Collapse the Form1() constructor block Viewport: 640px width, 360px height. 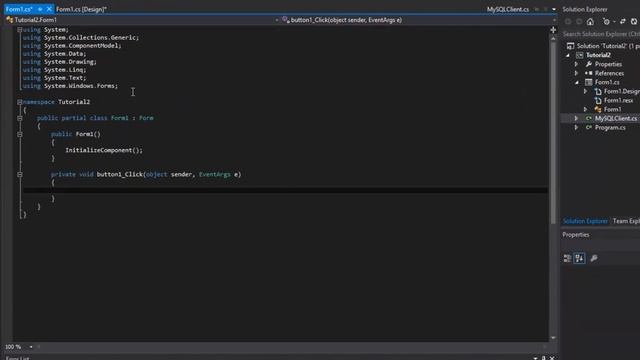point(20,134)
